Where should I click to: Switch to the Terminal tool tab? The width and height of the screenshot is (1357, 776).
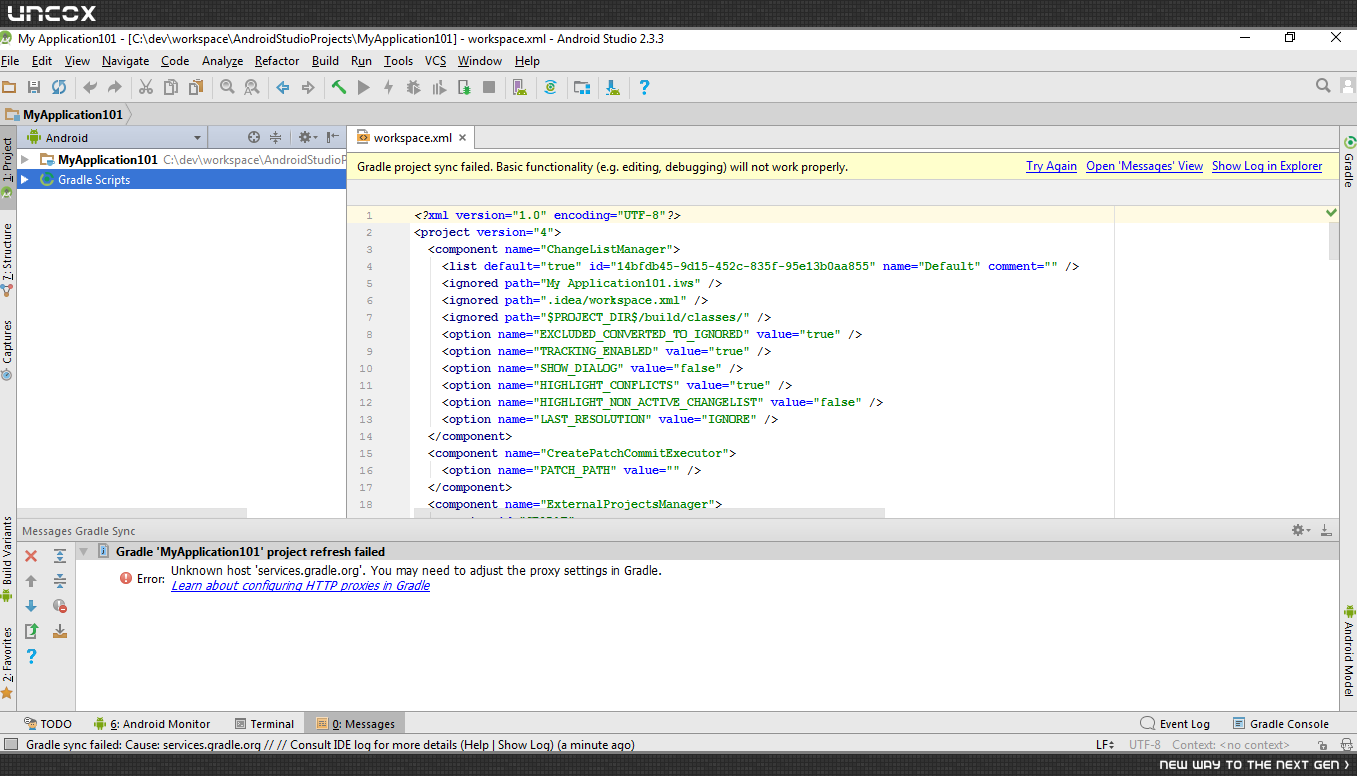pos(264,724)
